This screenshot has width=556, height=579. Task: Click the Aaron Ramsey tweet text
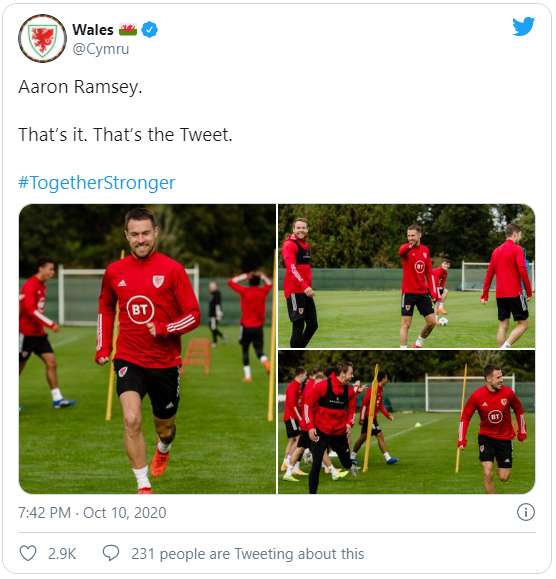click(x=80, y=87)
